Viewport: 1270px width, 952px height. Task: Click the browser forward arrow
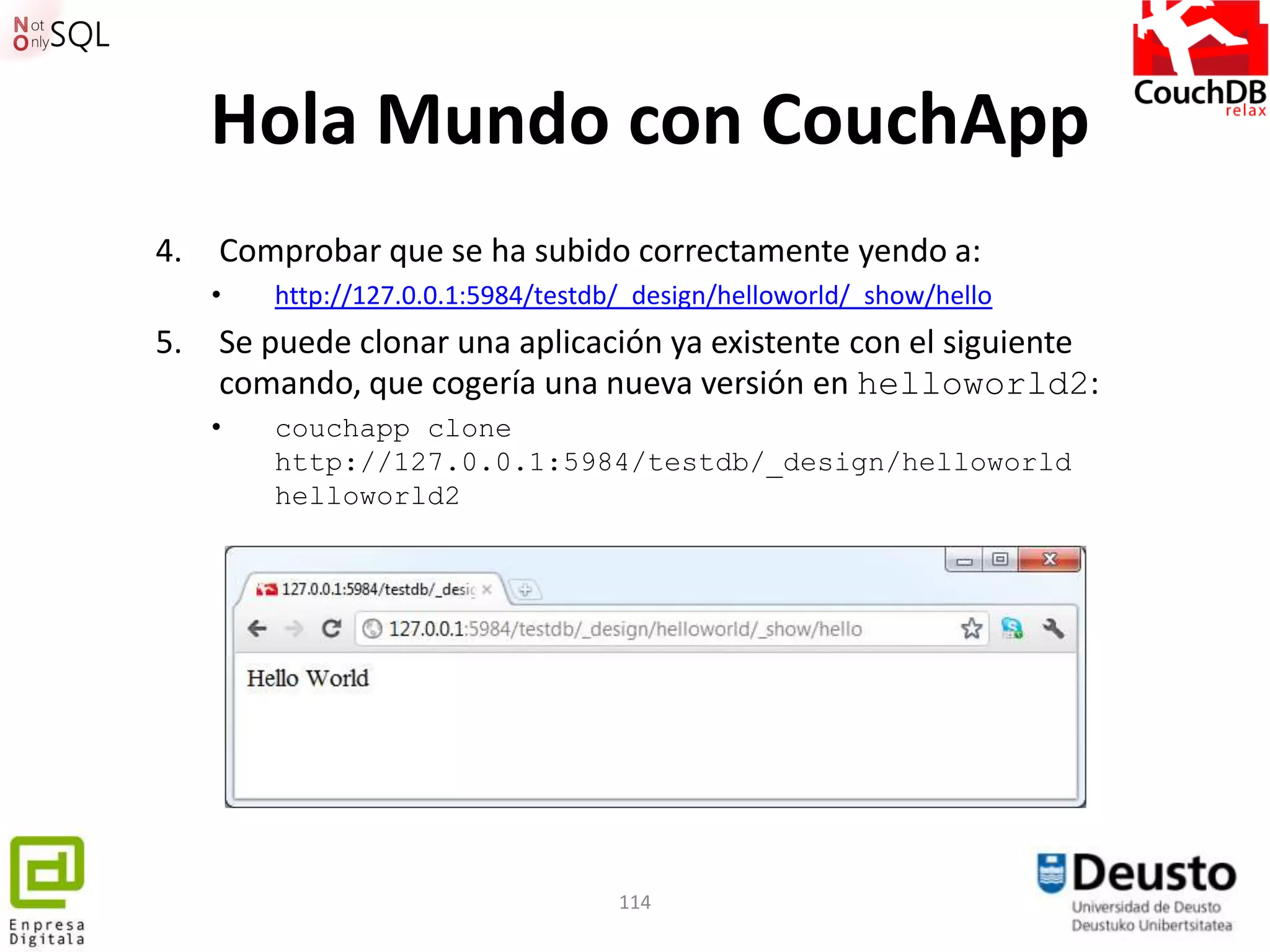(293, 628)
